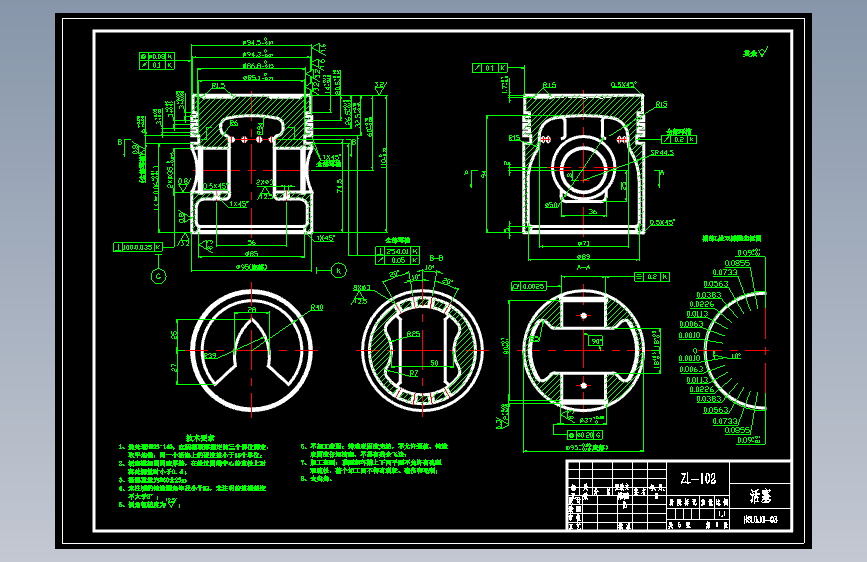867x562 pixels.
Task: Select the A-A section view label
Action: tap(583, 267)
